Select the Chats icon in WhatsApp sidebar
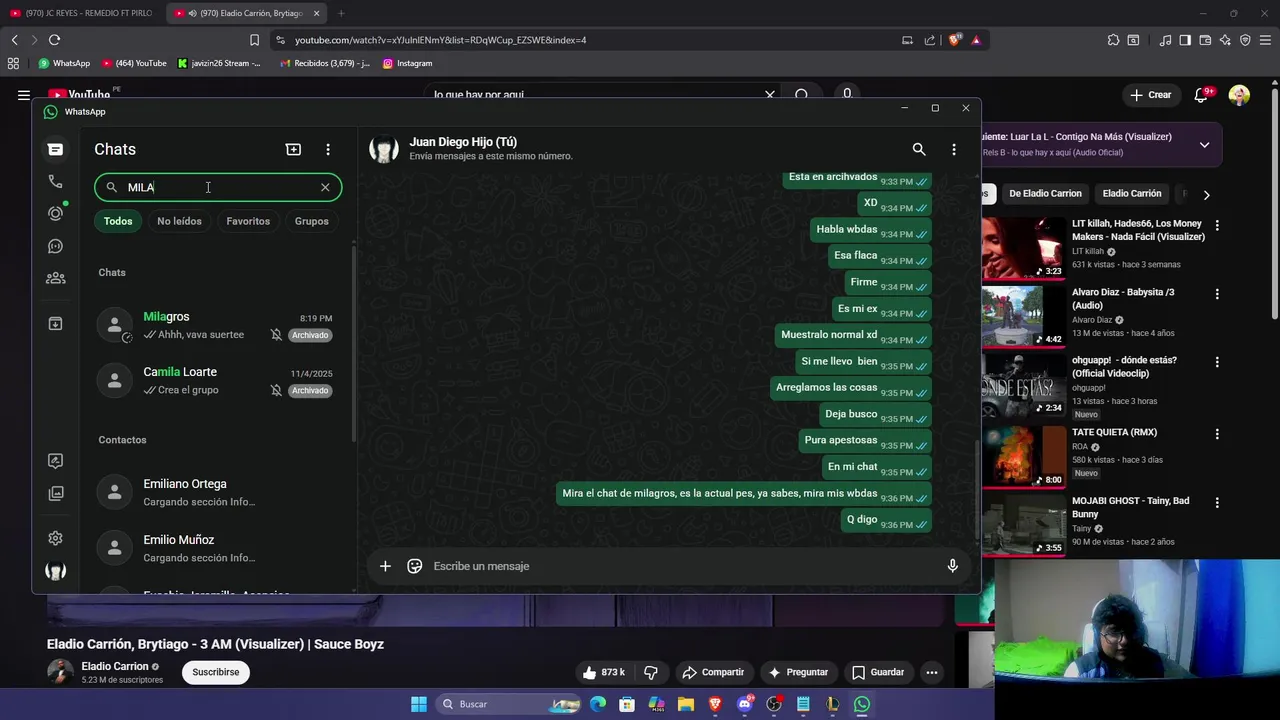The width and height of the screenshot is (1280, 720). [55, 149]
